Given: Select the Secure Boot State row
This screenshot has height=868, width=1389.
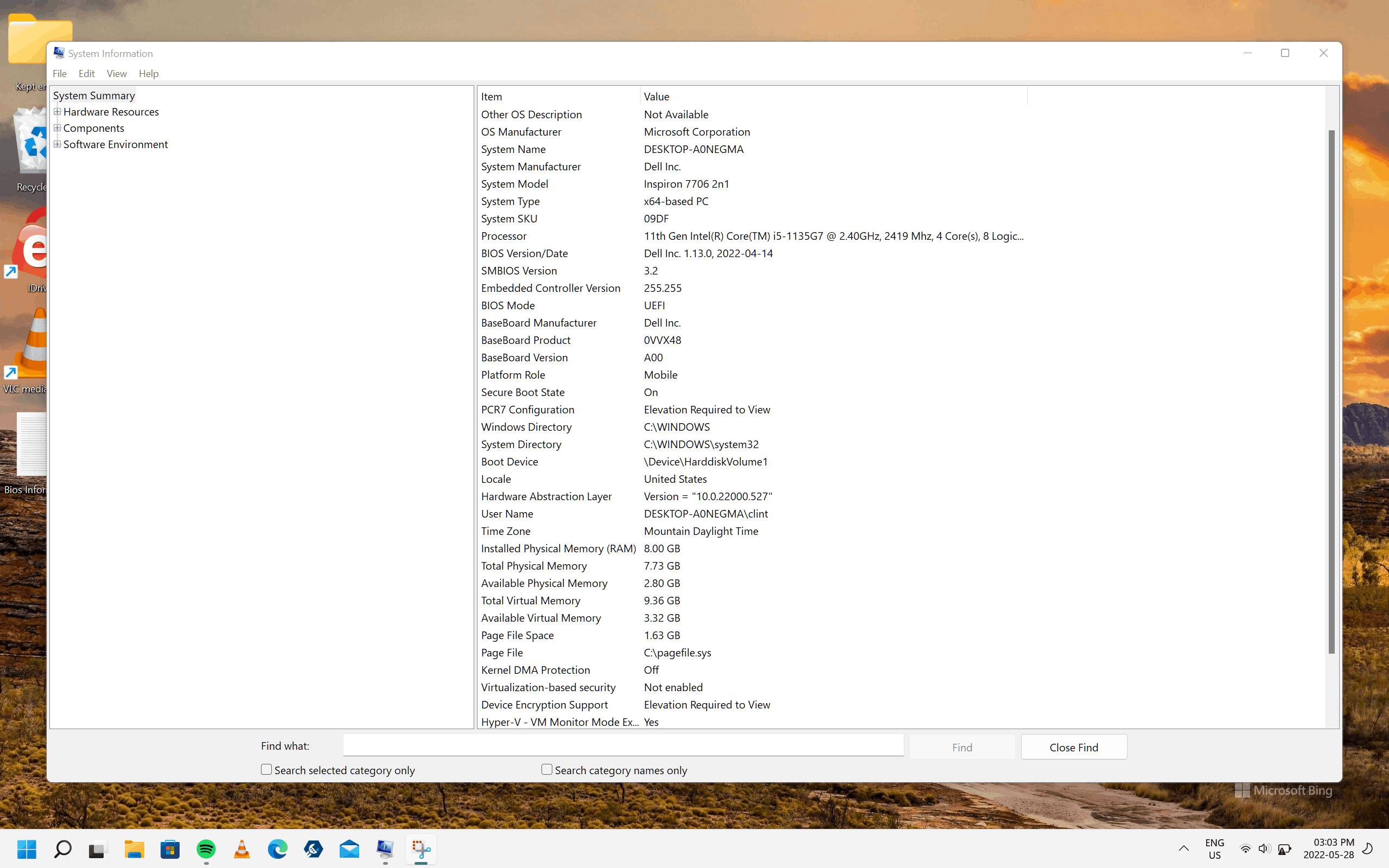Looking at the screenshot, I should pyautogui.click(x=753, y=392).
